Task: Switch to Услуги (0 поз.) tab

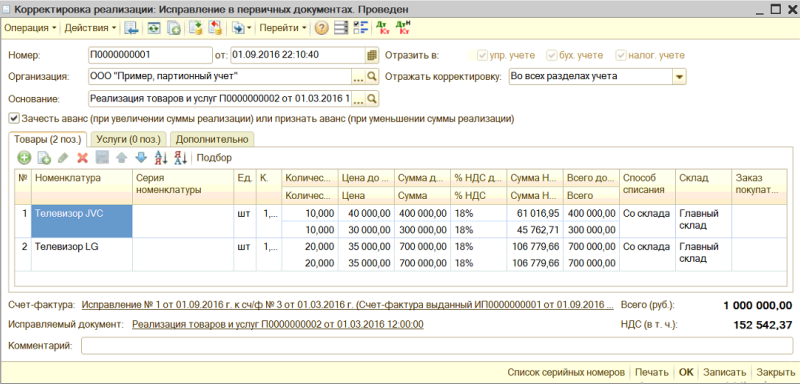Action: click(129, 139)
